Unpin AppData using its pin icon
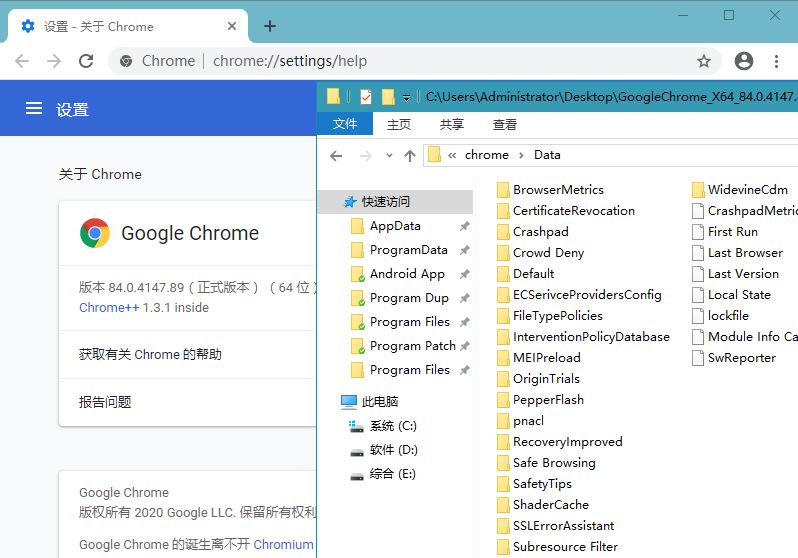798x558 pixels. [464, 226]
